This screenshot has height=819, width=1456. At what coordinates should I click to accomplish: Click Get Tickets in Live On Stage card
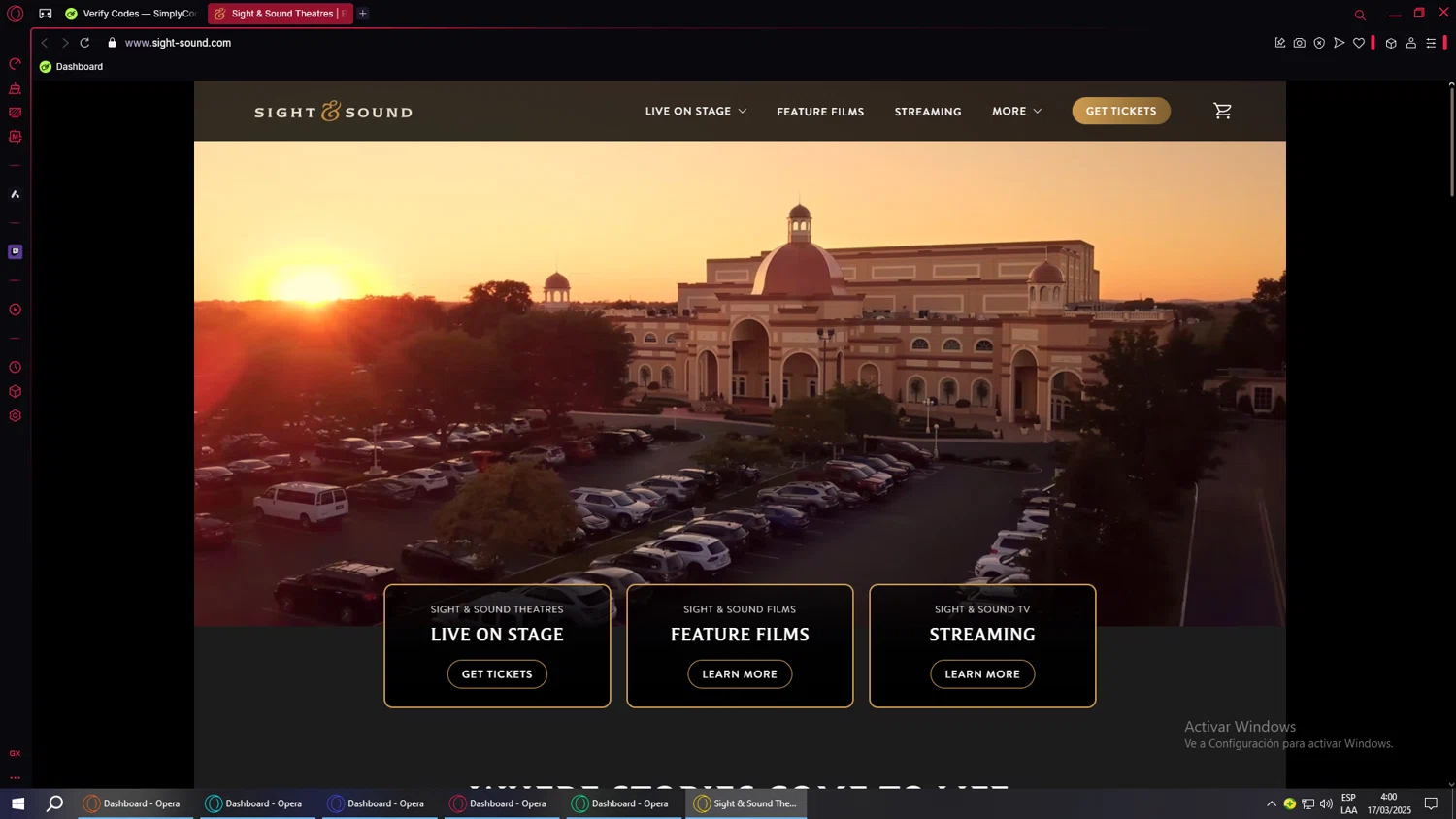[497, 674]
